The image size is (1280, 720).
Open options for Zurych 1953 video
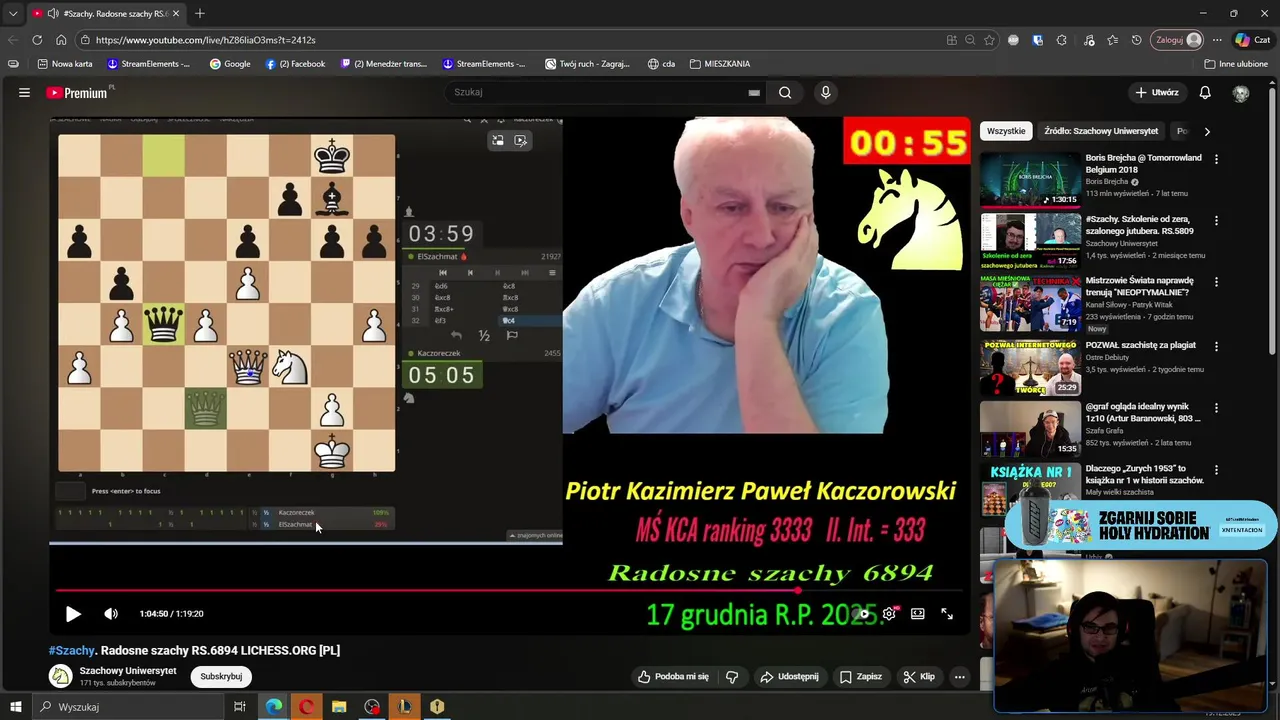tap(1216, 470)
